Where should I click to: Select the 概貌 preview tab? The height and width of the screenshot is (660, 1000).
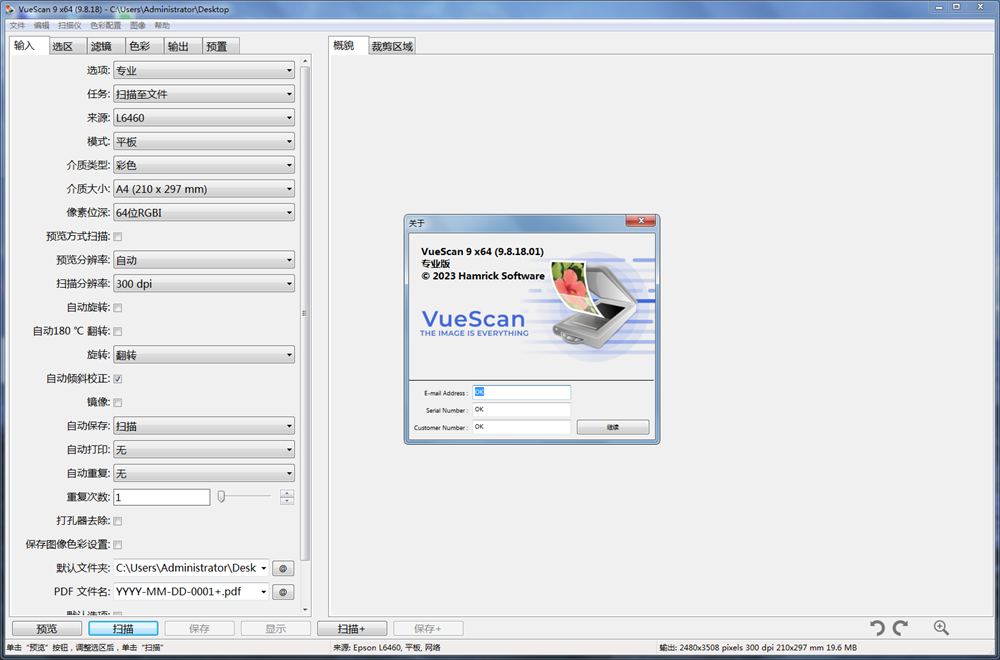coord(348,45)
